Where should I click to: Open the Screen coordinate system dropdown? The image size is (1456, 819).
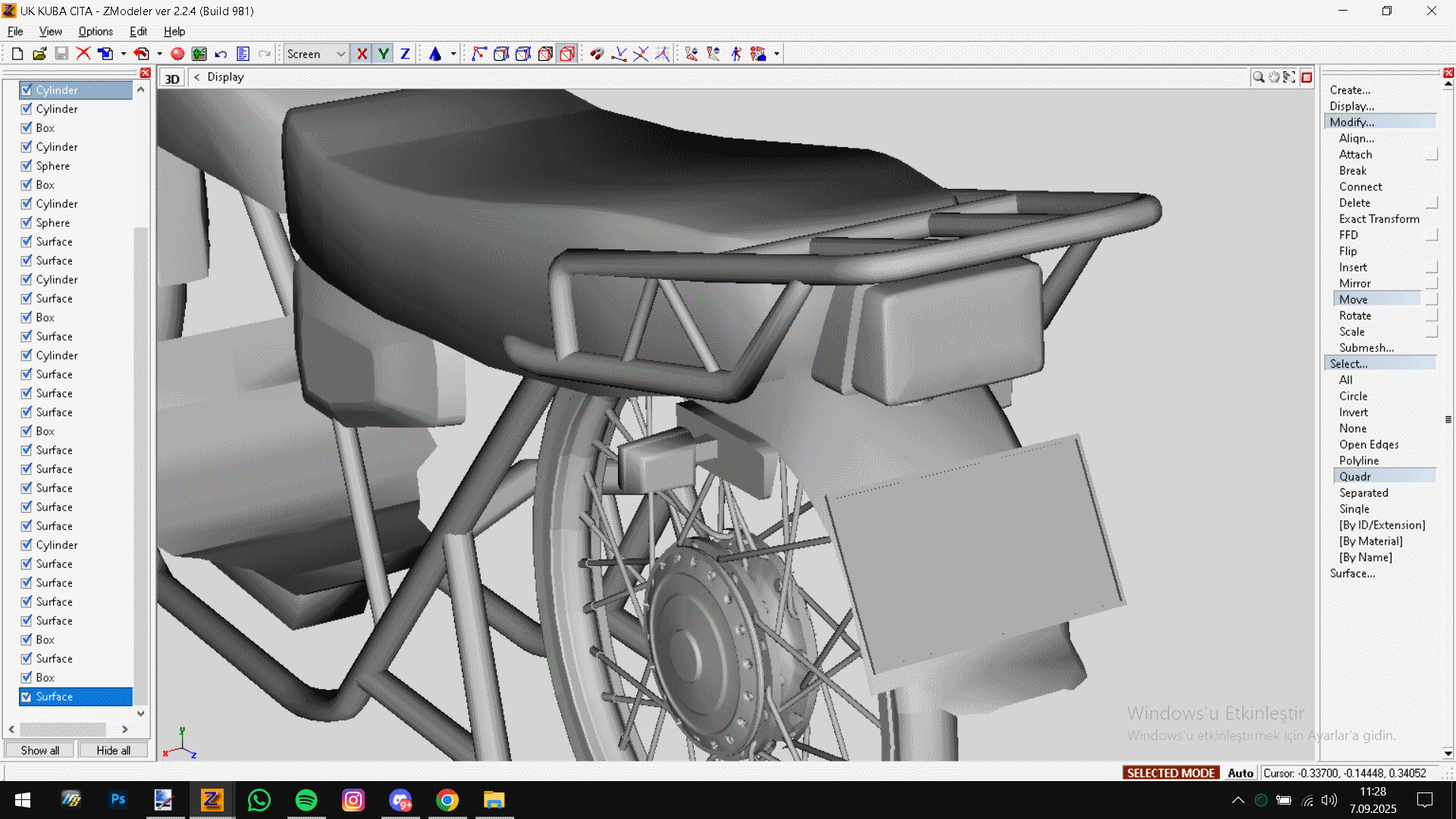pyautogui.click(x=340, y=54)
